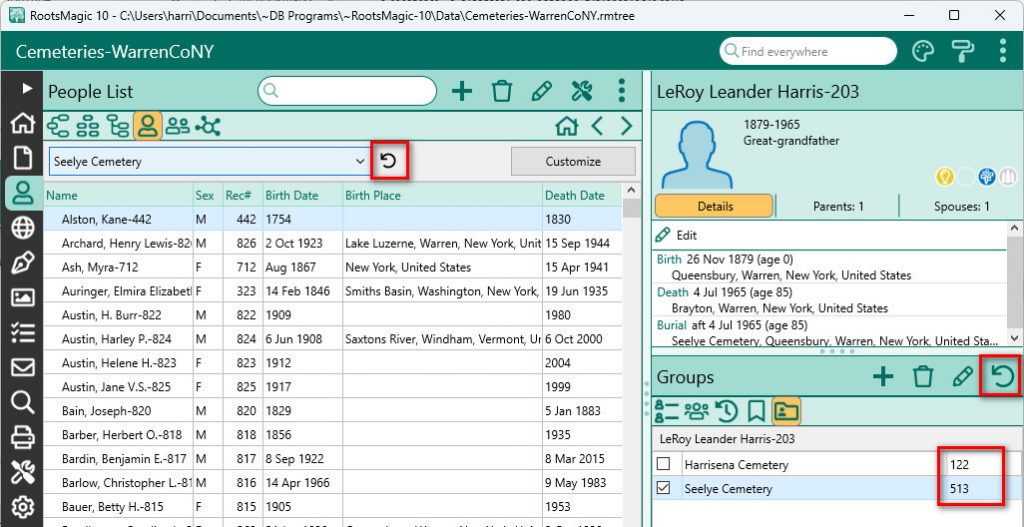Delete person with People List trash icon
Image resolution: width=1024 pixels, height=527 pixels.
[502, 91]
